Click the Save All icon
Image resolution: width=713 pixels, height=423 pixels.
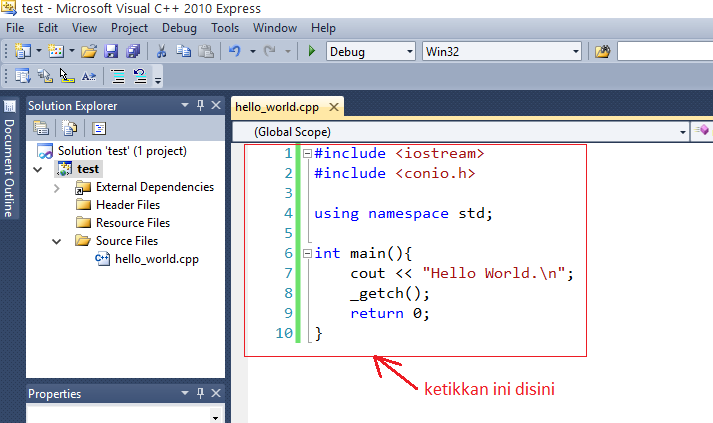click(x=133, y=51)
